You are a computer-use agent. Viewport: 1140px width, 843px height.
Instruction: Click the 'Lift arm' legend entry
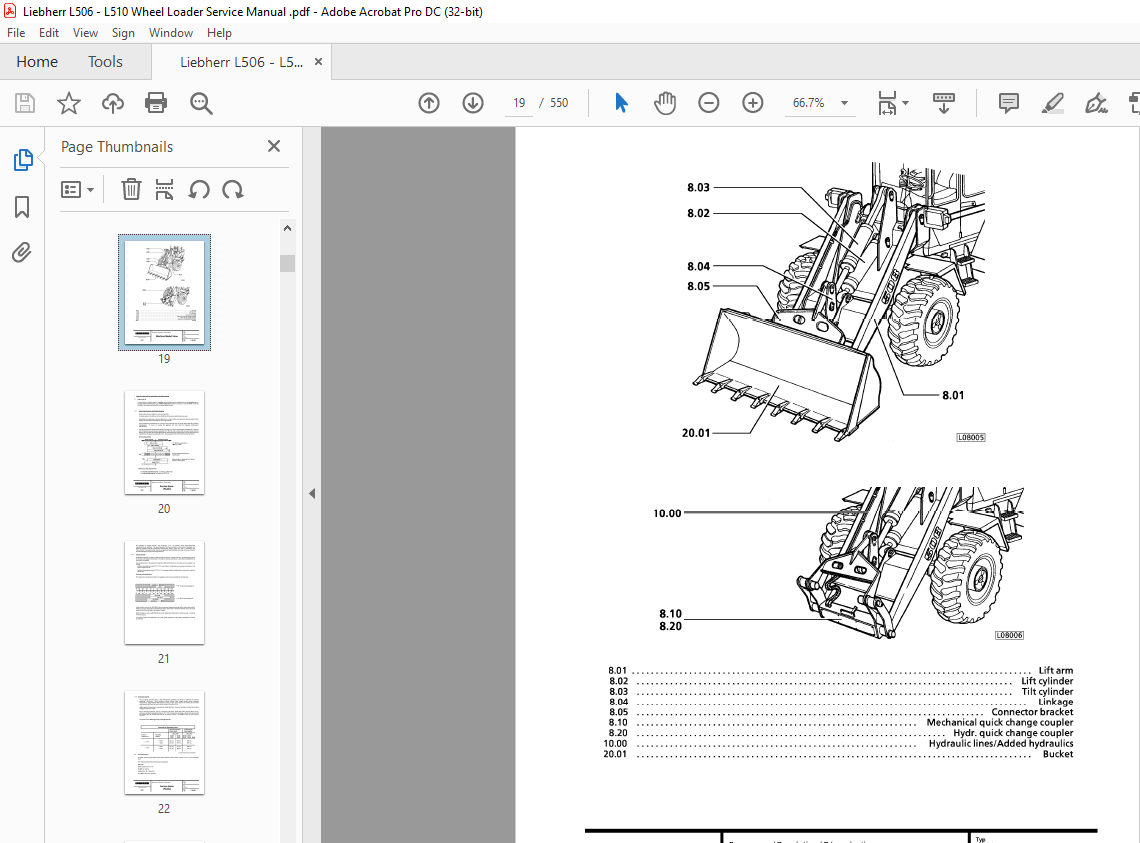click(1055, 671)
